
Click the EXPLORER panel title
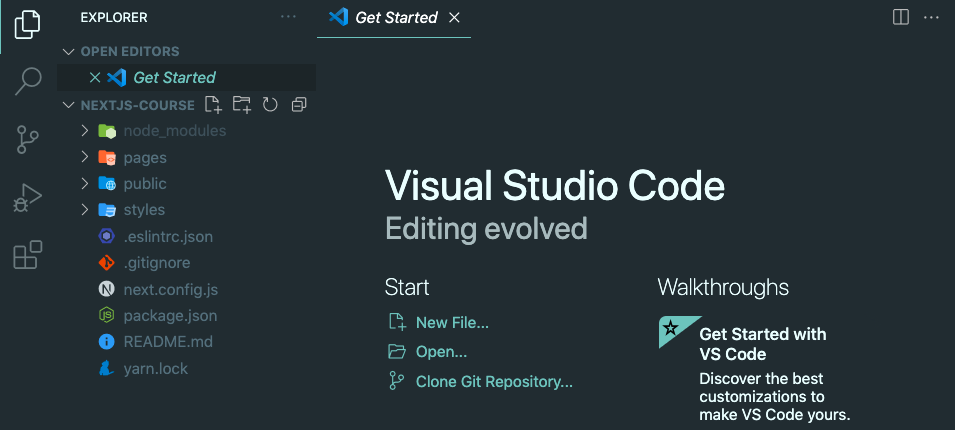(114, 18)
